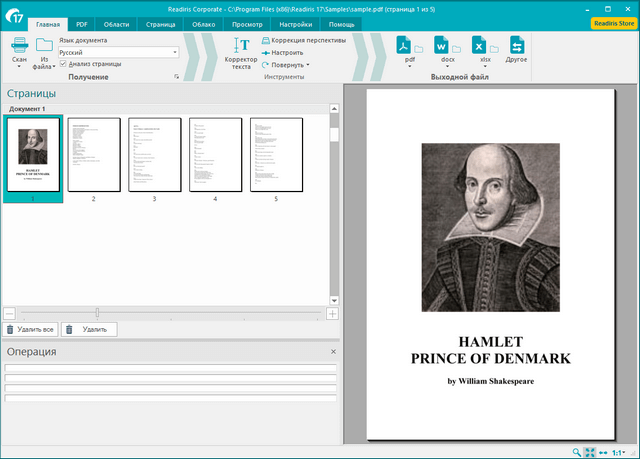Click the Другое output format icon
The height and width of the screenshot is (459, 640).
point(517,45)
